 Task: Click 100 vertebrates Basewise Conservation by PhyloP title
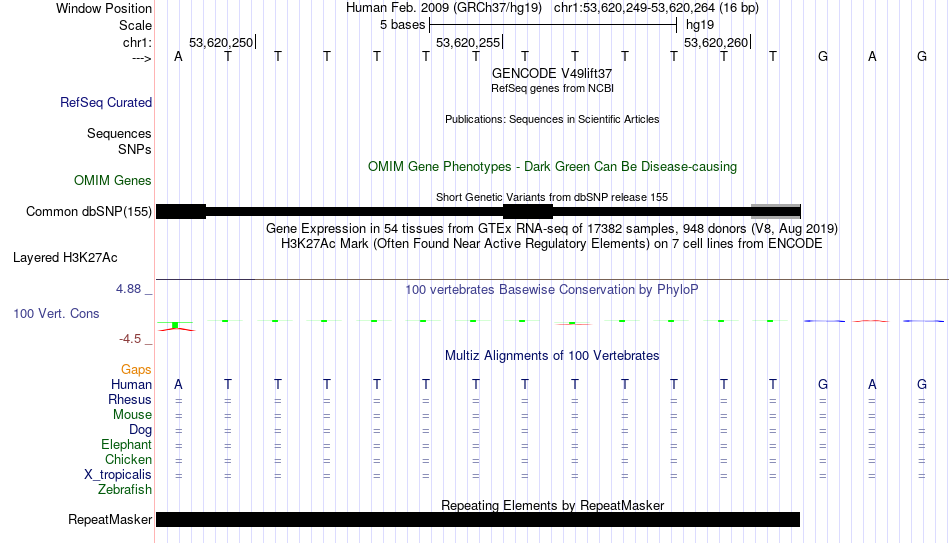(x=552, y=290)
